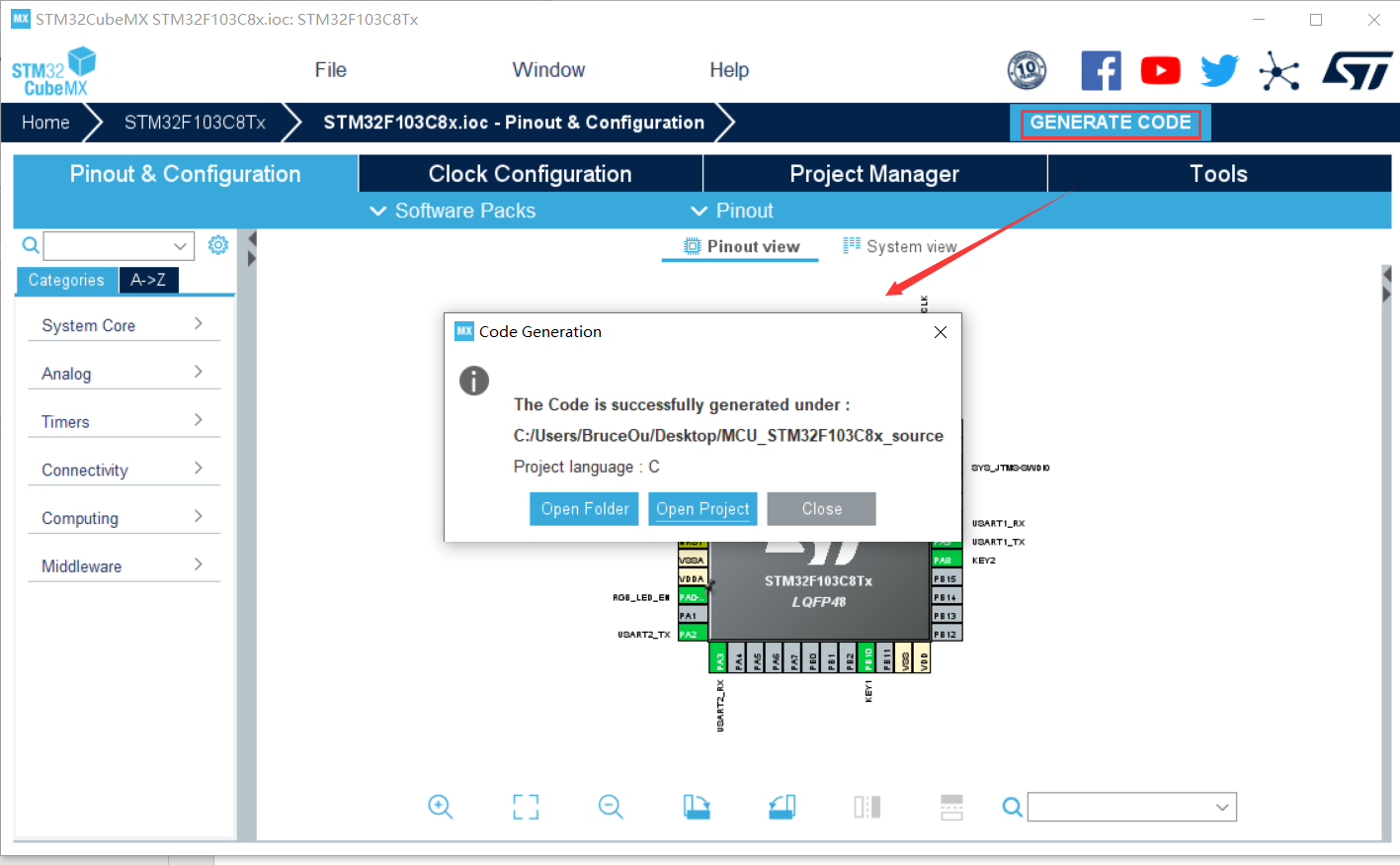This screenshot has height=865, width=1400.
Task: Select Pinout view tab
Action: (x=740, y=246)
